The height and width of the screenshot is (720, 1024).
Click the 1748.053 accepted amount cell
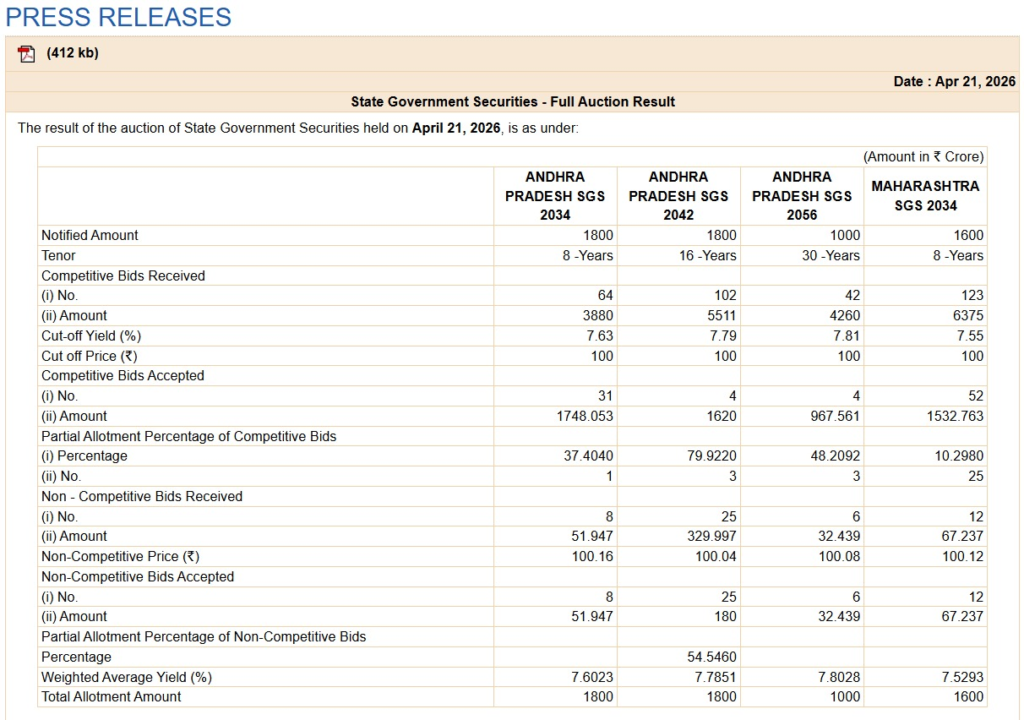pos(583,416)
